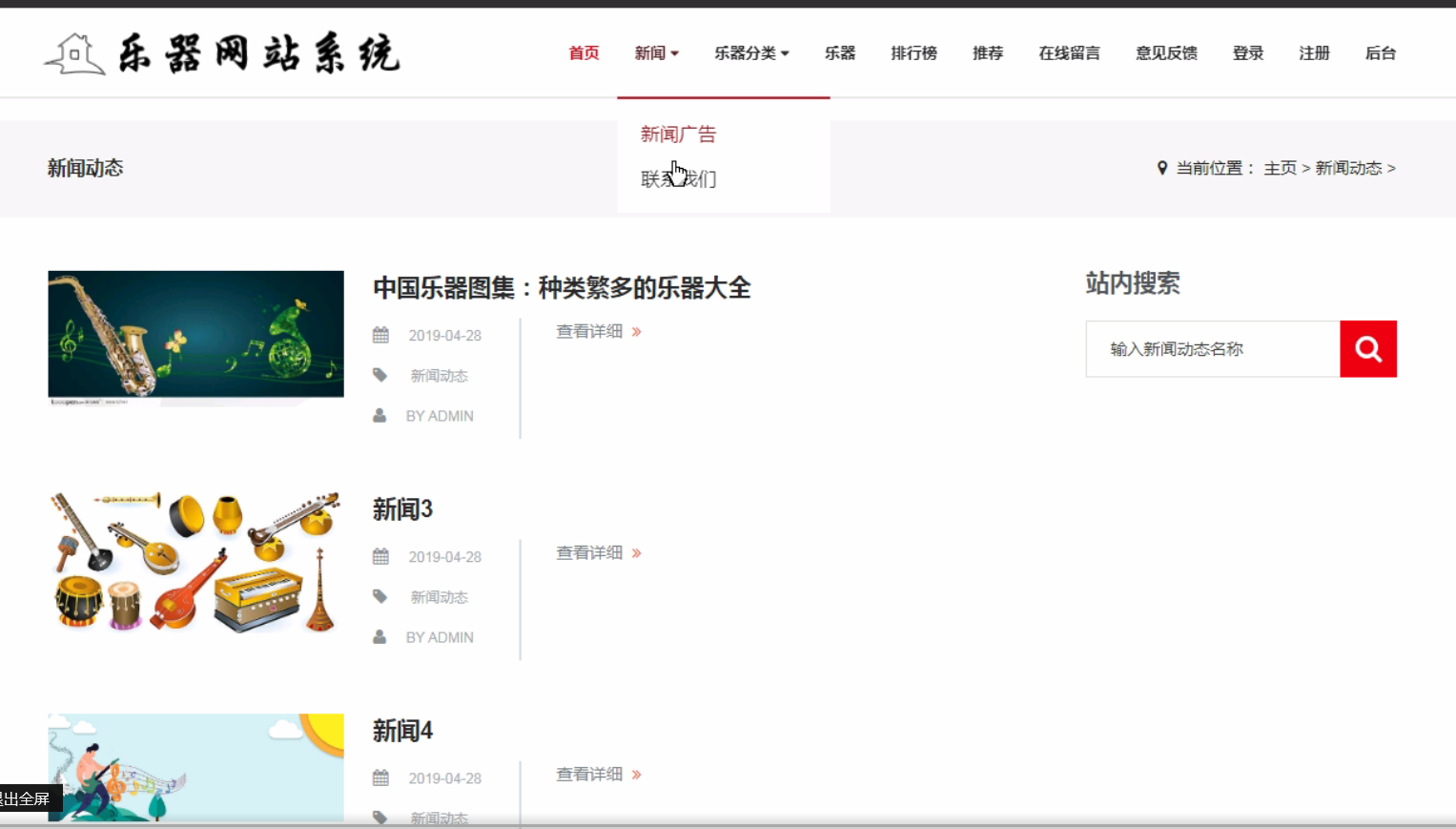Open 意见反馈 in navigation
1456x829 pixels.
(1166, 53)
